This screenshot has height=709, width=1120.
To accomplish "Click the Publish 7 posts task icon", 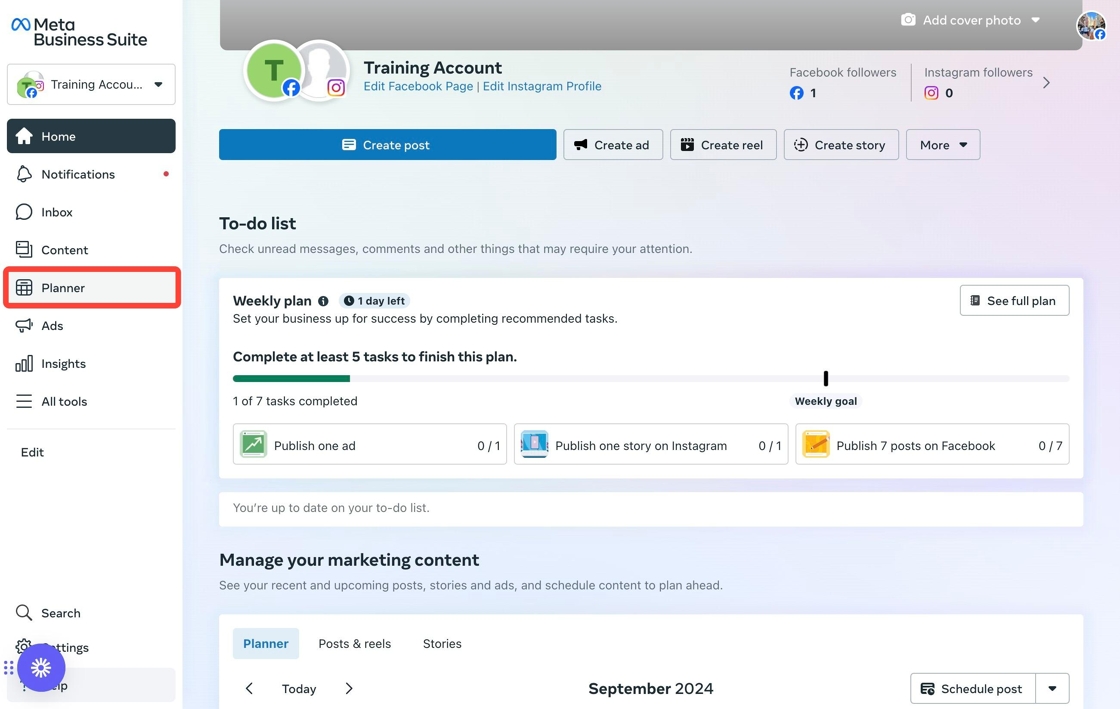I will pyautogui.click(x=816, y=444).
